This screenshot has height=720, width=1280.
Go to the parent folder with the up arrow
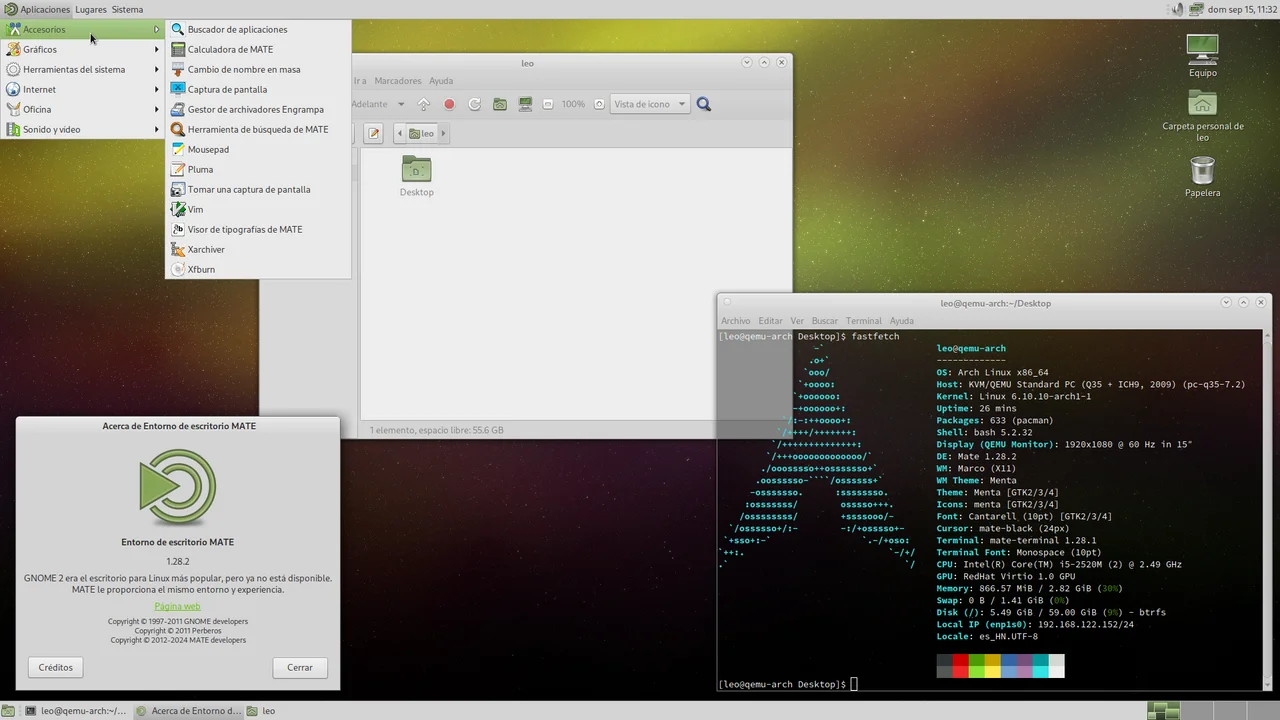(424, 104)
